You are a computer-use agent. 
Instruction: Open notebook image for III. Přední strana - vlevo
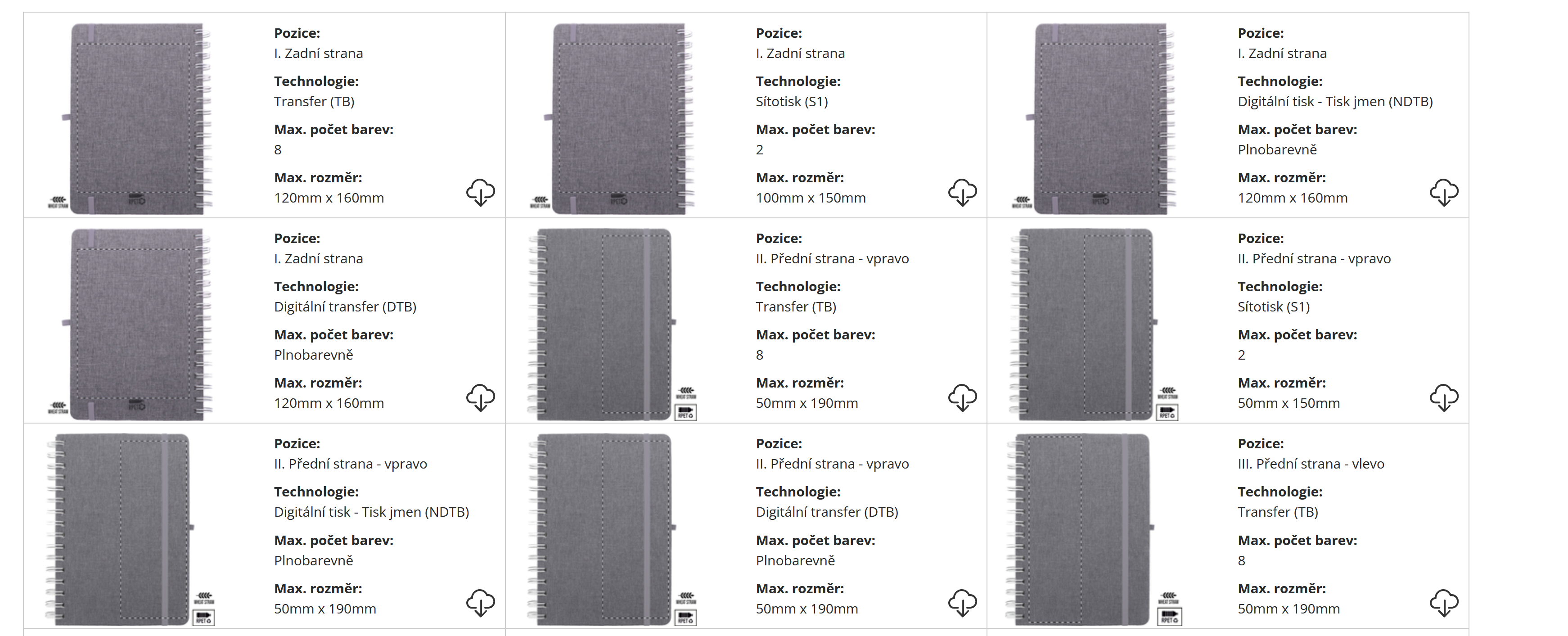point(1095,529)
